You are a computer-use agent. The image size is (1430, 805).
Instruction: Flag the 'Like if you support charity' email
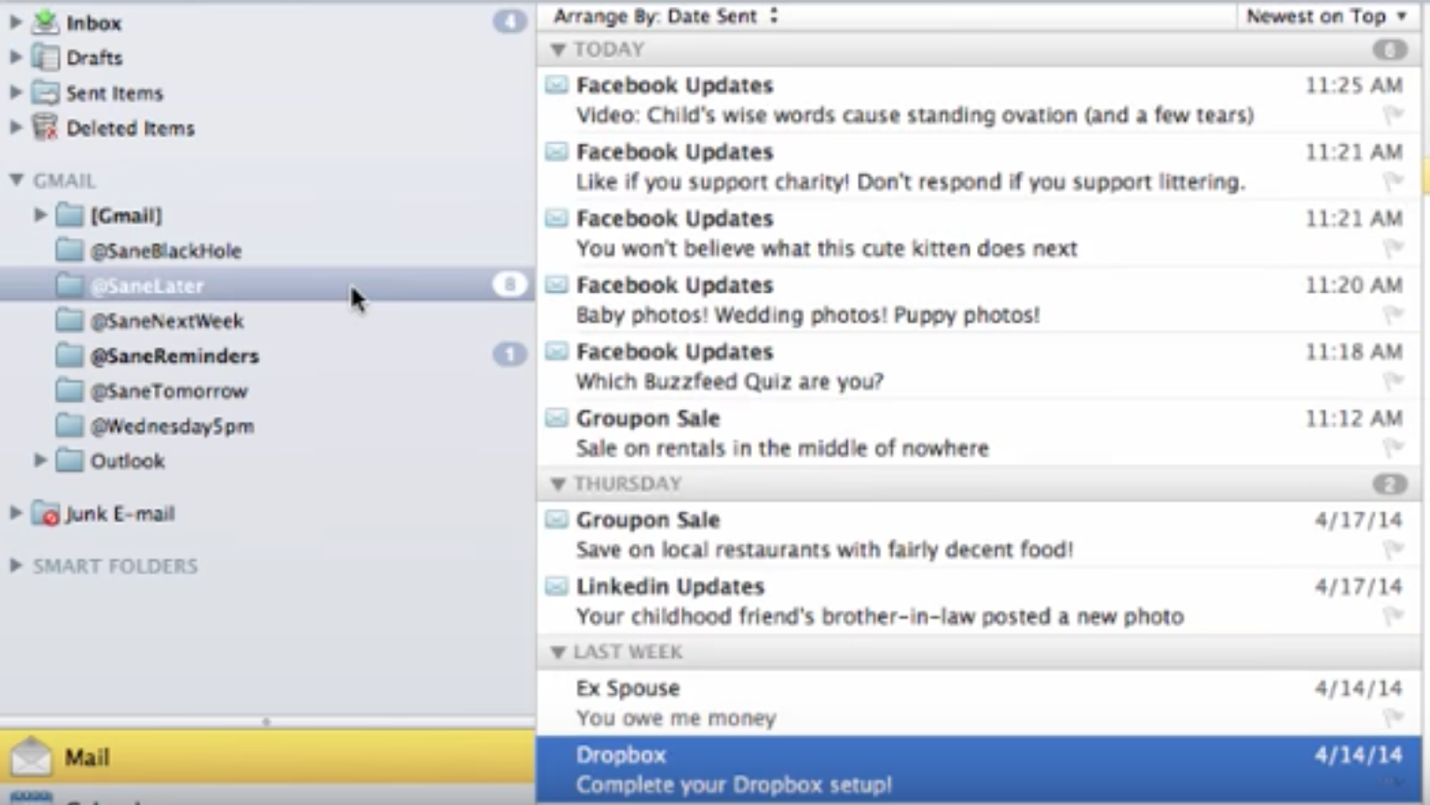pos(1393,182)
